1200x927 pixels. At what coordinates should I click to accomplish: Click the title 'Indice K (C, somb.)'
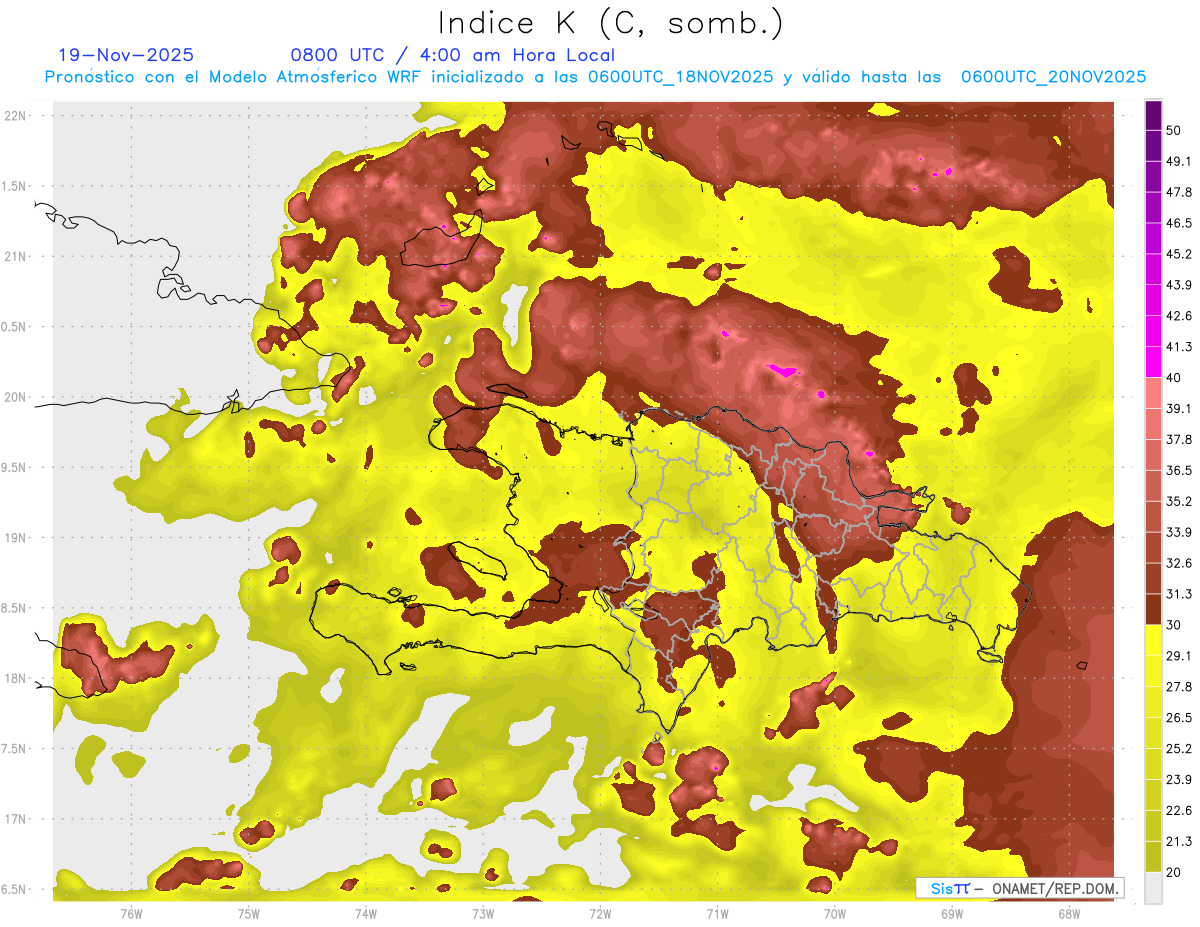pos(610,23)
